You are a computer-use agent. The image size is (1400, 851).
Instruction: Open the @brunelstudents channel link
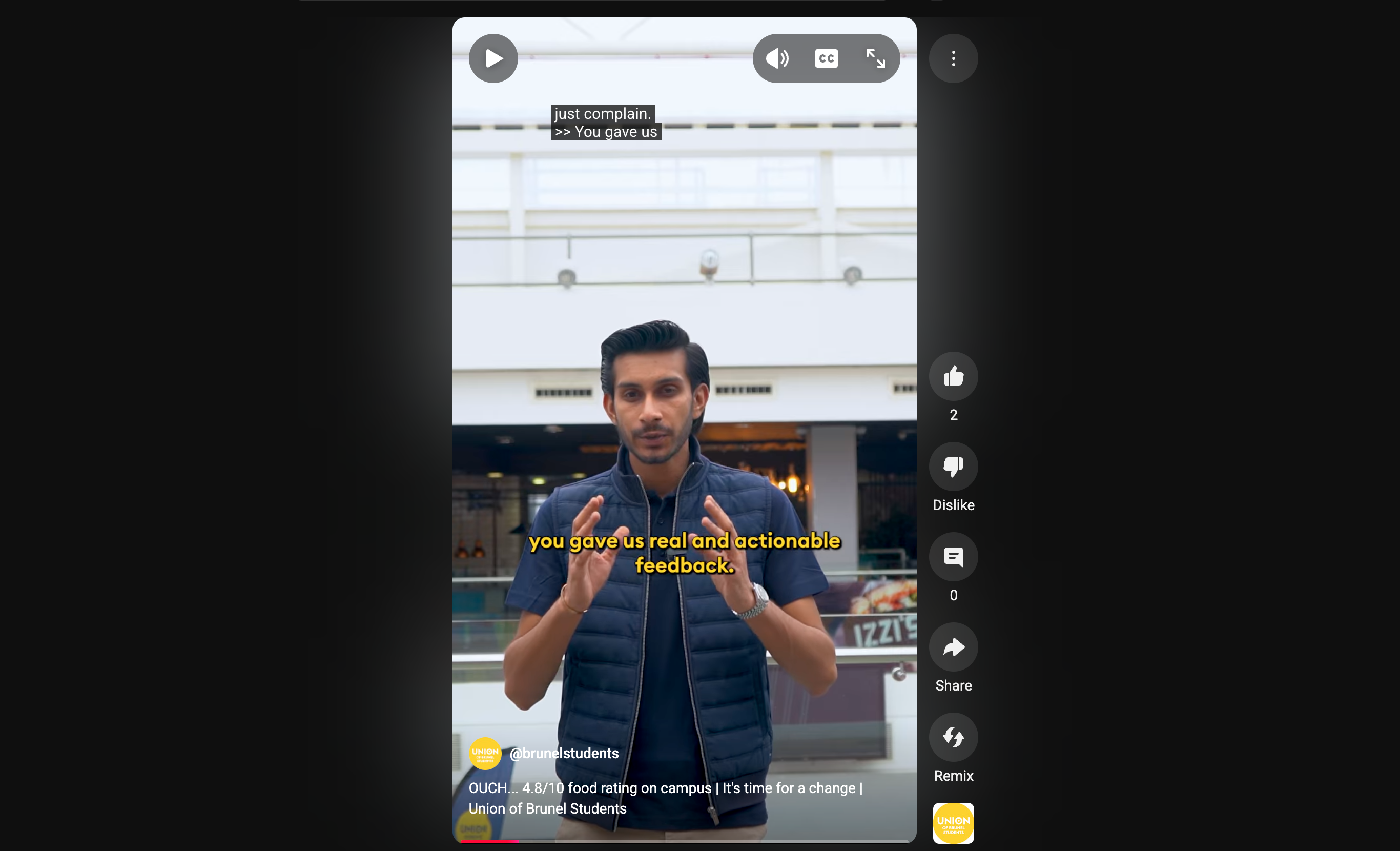click(564, 753)
